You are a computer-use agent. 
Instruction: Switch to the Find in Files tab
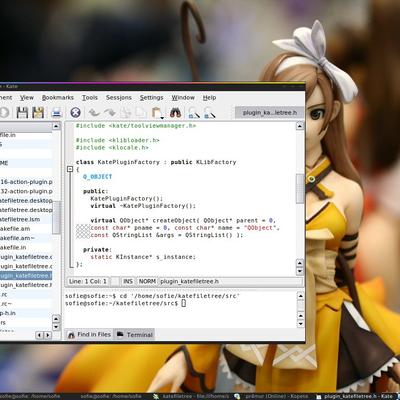point(89,335)
